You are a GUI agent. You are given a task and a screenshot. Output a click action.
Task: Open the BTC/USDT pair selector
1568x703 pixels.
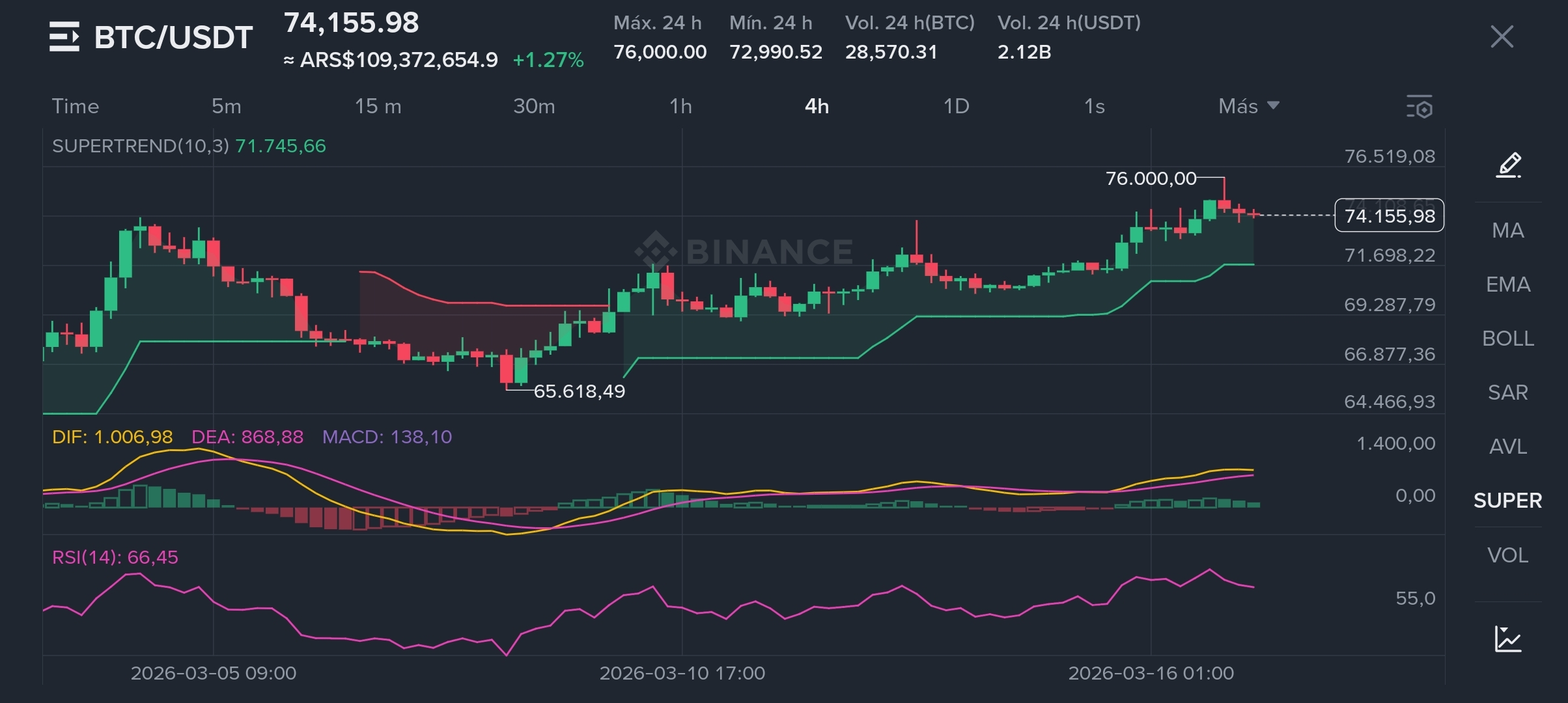point(173,37)
